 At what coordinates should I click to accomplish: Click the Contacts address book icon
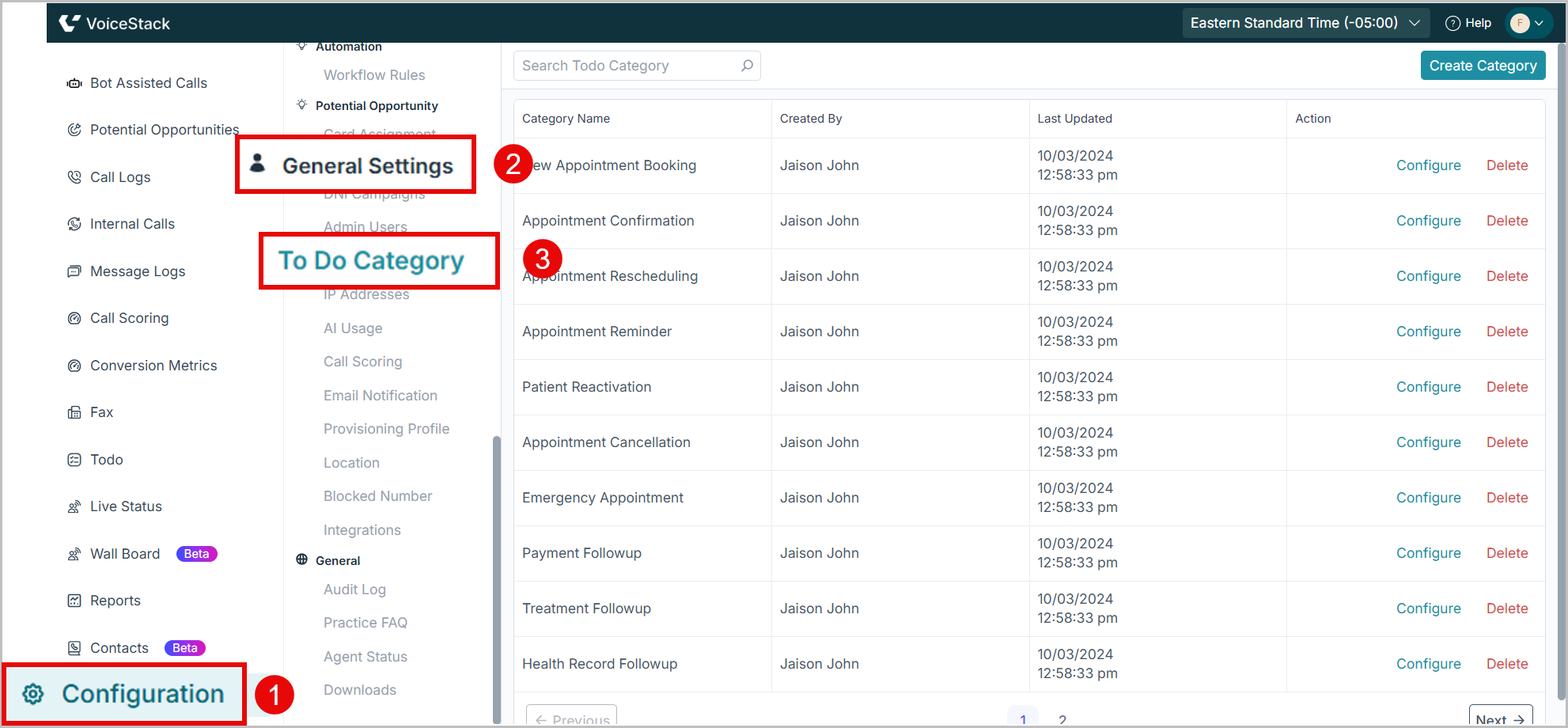tap(74, 648)
